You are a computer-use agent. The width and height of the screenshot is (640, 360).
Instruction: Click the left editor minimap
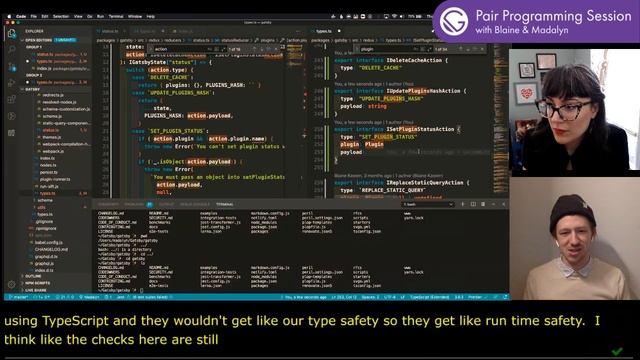[295, 120]
